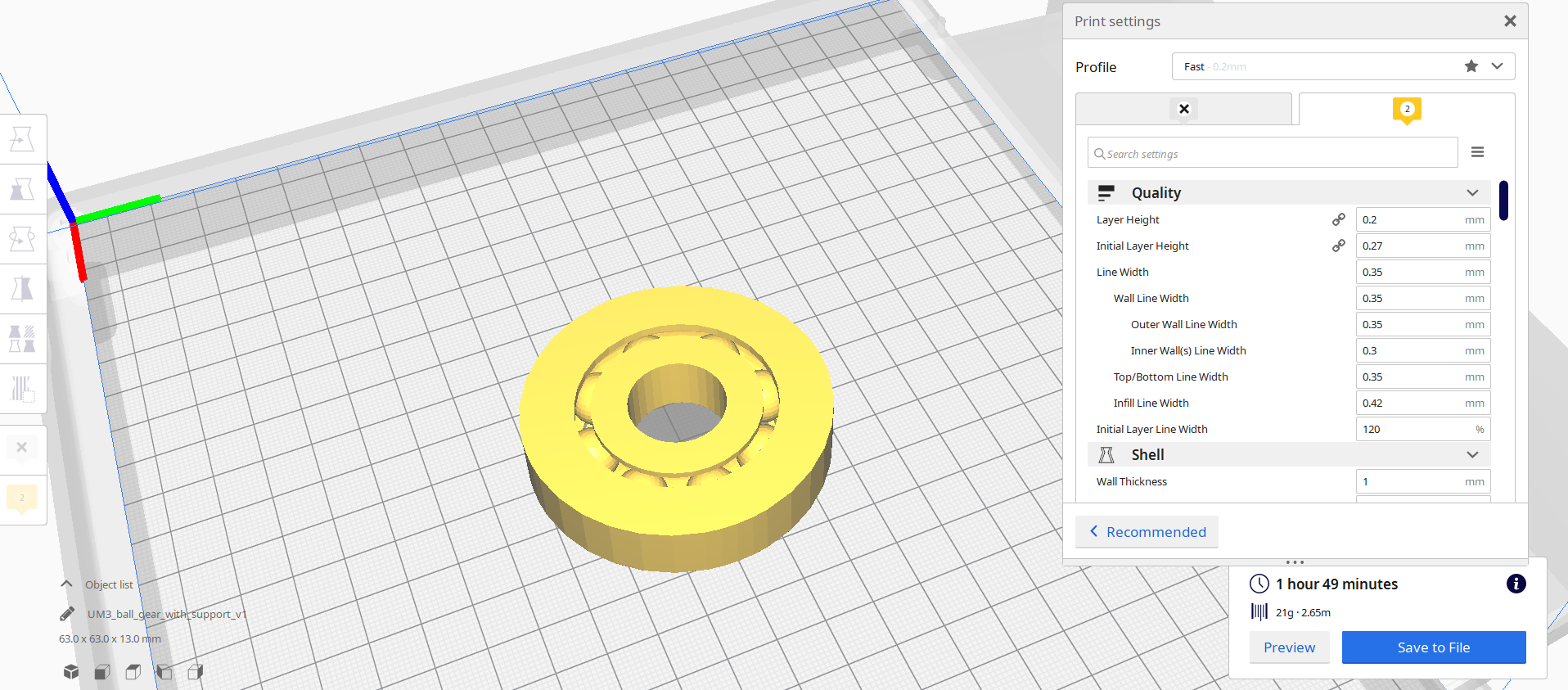Open the Per Model Settings tool
Screen dimensions: 1568x690
pyautogui.click(x=22, y=338)
